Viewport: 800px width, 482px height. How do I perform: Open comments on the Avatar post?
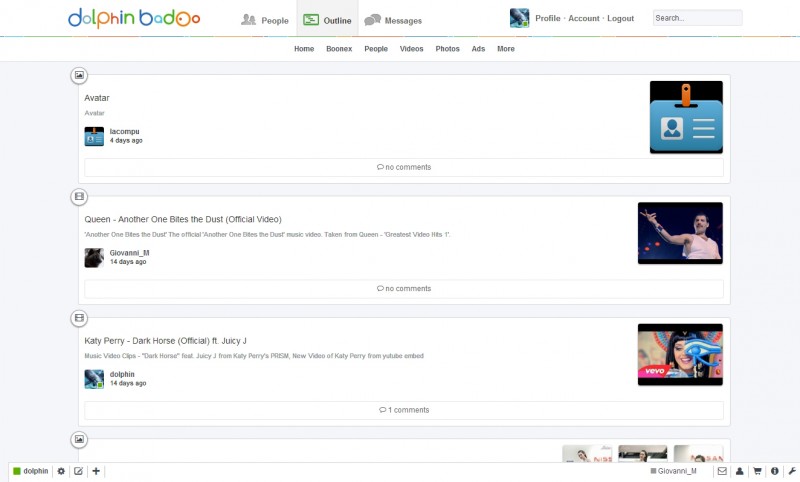point(404,167)
